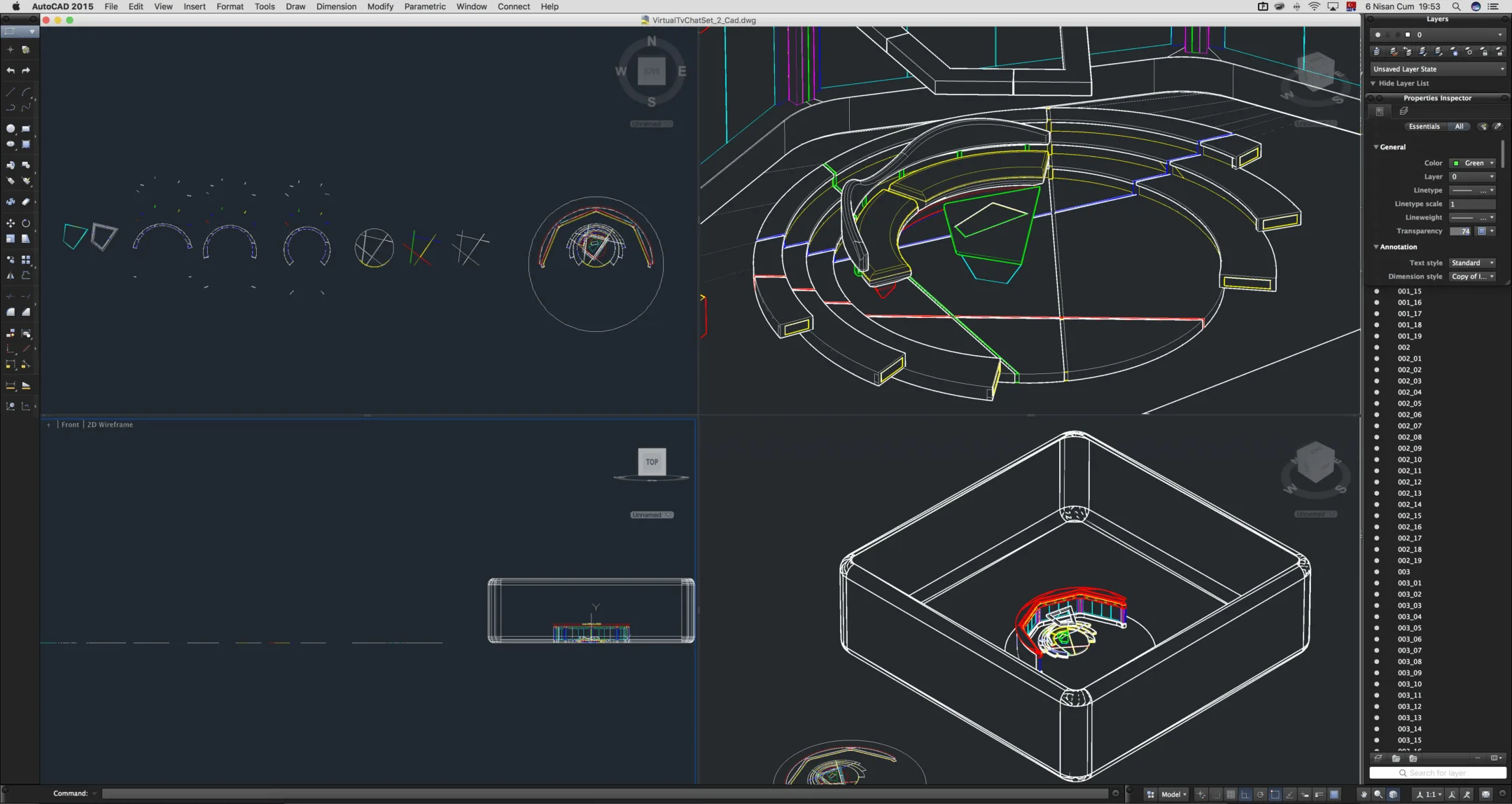Click the Layer Properties icon

(1378, 51)
